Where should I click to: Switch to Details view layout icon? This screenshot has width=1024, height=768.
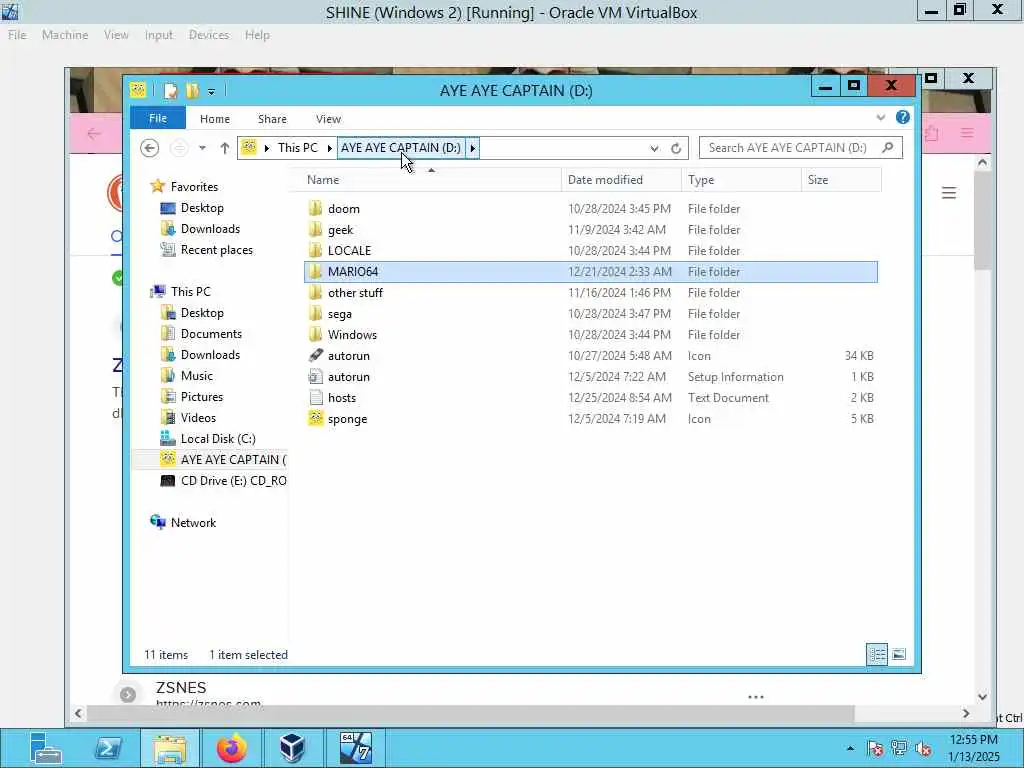[x=877, y=654]
